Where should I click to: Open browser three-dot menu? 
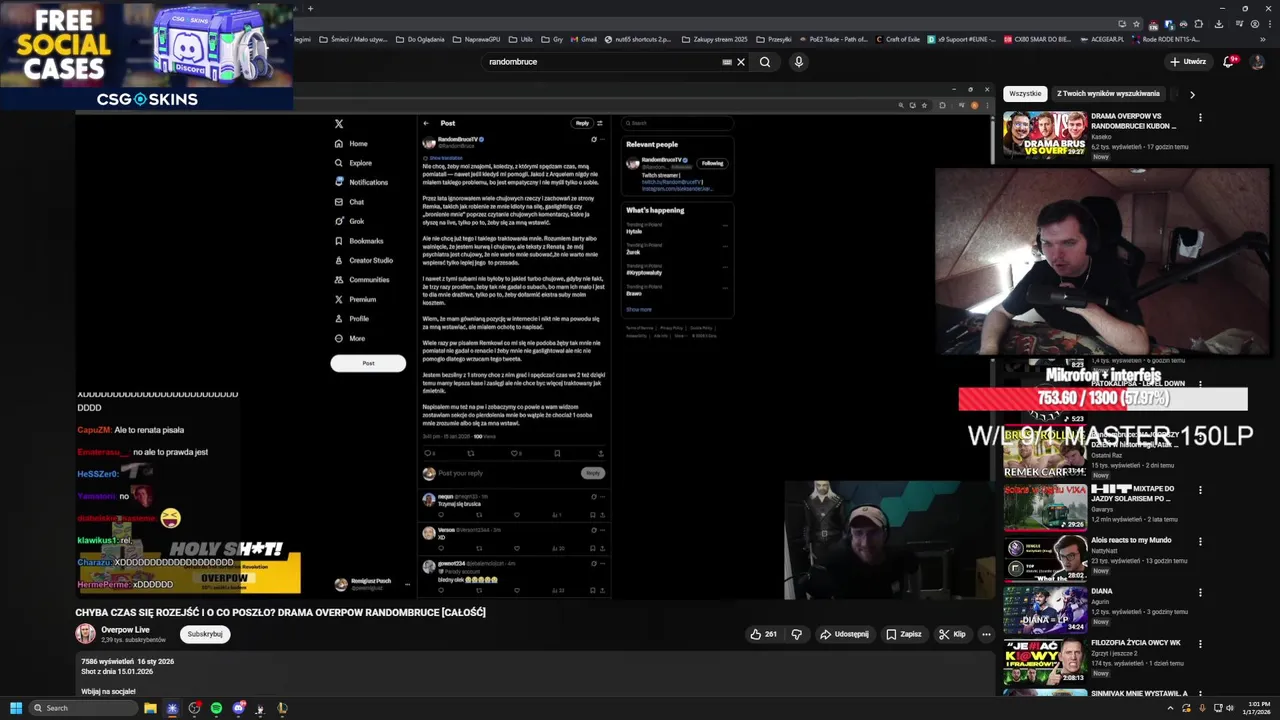1268,24
